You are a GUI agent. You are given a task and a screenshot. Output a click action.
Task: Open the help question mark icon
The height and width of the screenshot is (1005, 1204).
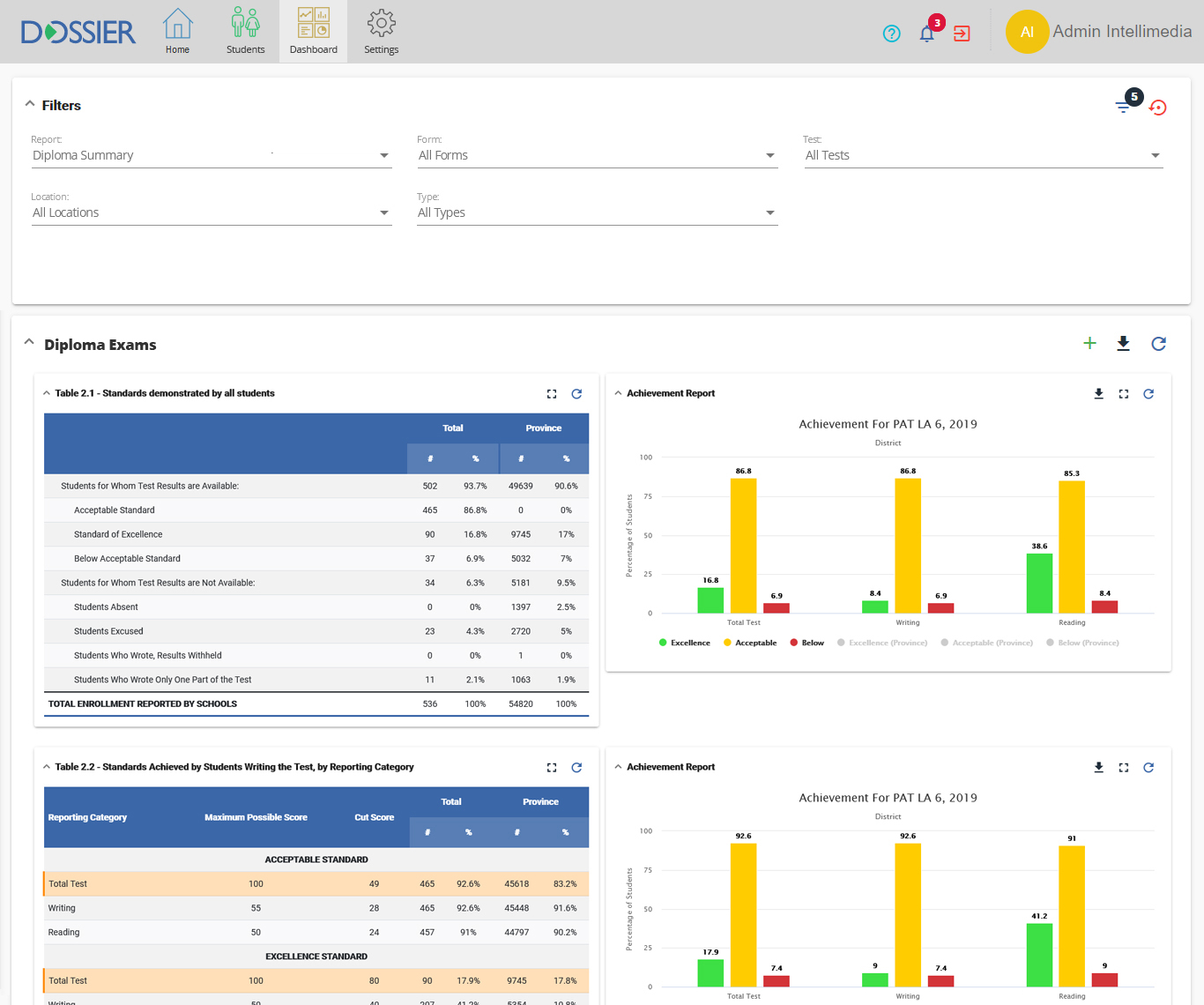pos(891,33)
